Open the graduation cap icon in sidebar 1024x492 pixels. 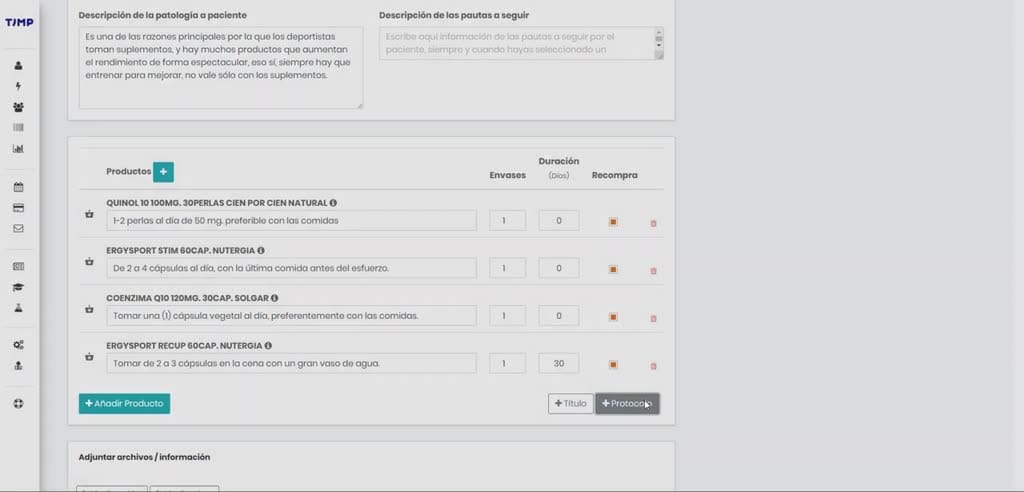[x=18, y=287]
